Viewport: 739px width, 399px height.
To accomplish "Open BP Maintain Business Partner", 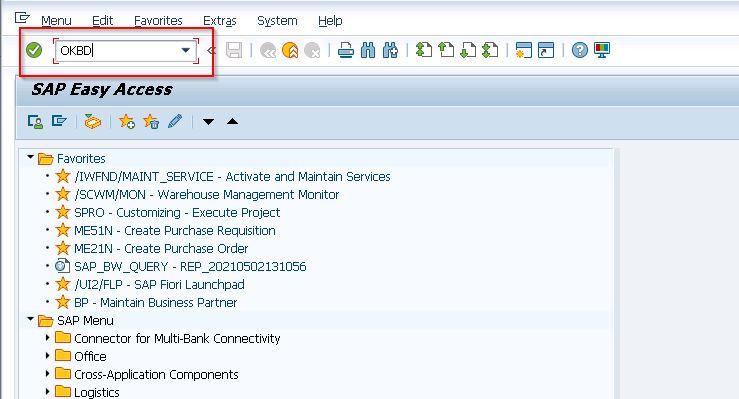I will coord(156,302).
